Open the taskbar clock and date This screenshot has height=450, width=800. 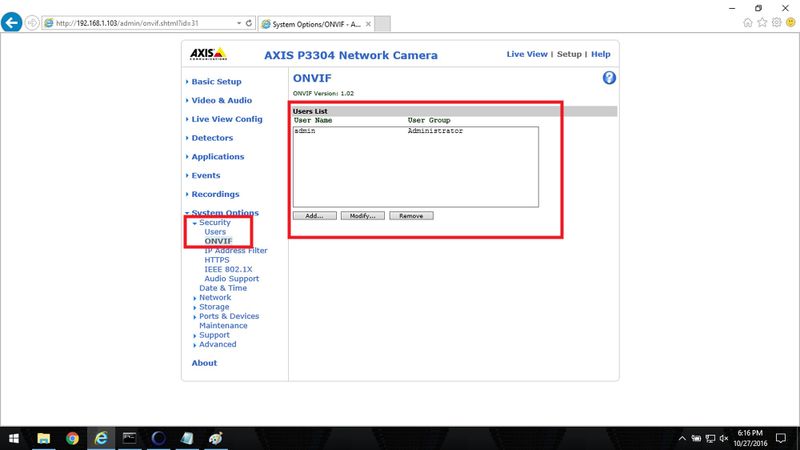[750, 438]
